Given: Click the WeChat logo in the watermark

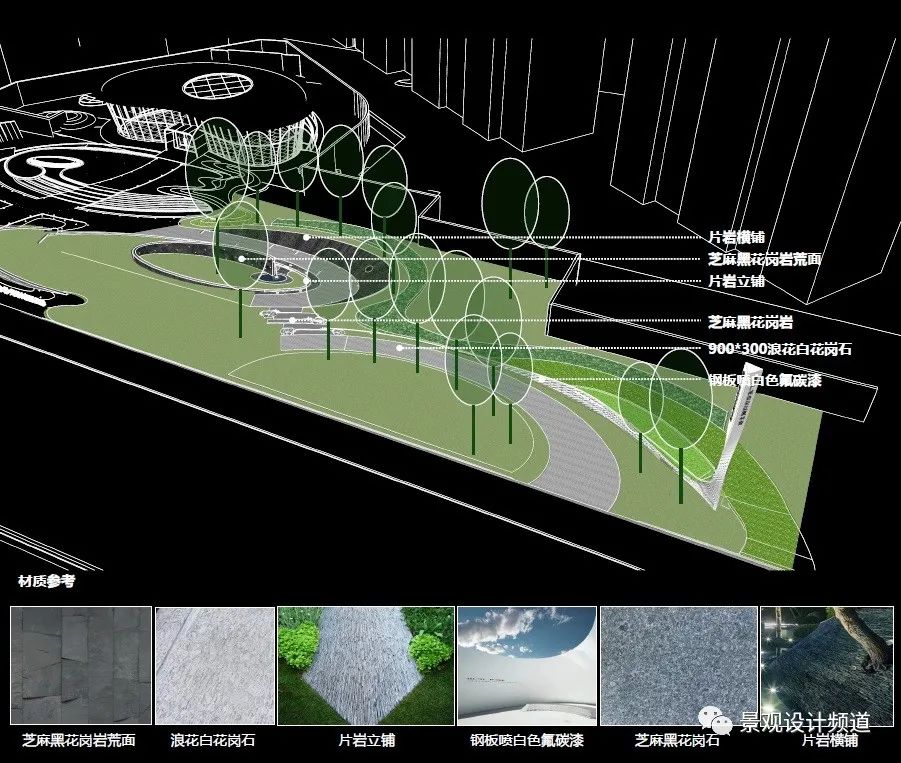Looking at the screenshot, I should 715,721.
